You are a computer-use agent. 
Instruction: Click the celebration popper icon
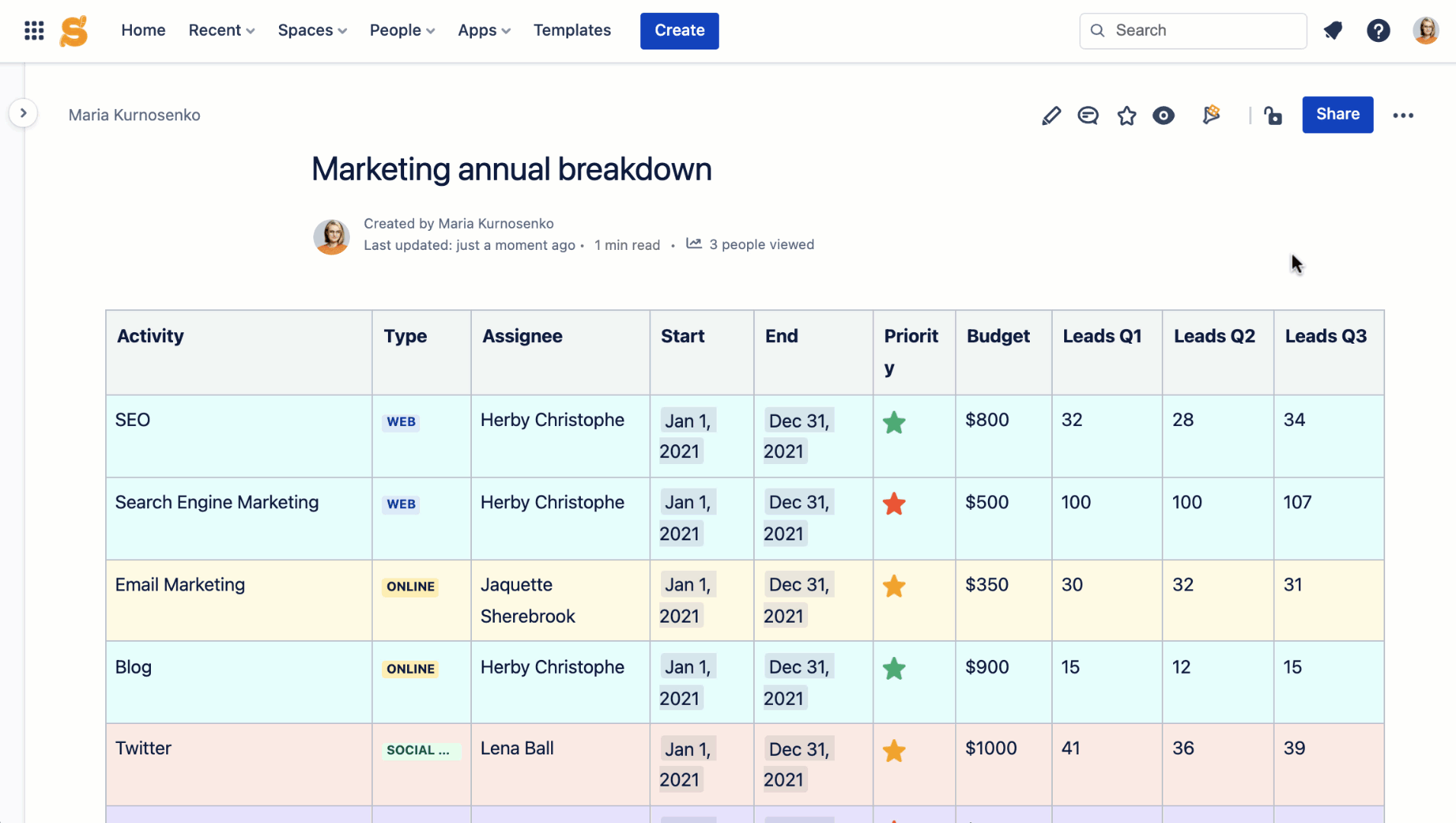[1211, 114]
